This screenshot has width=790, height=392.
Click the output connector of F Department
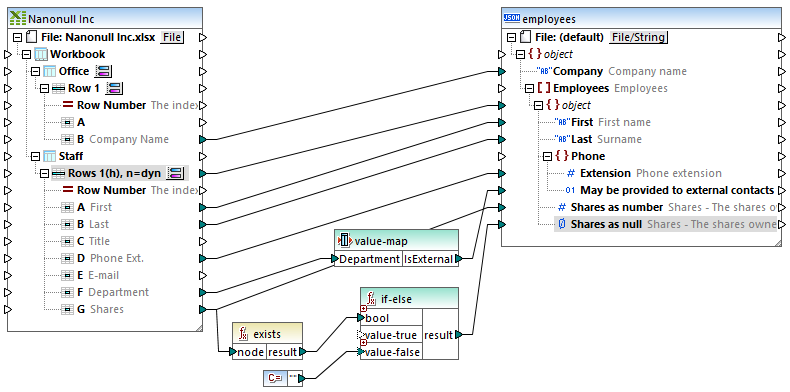(203, 292)
